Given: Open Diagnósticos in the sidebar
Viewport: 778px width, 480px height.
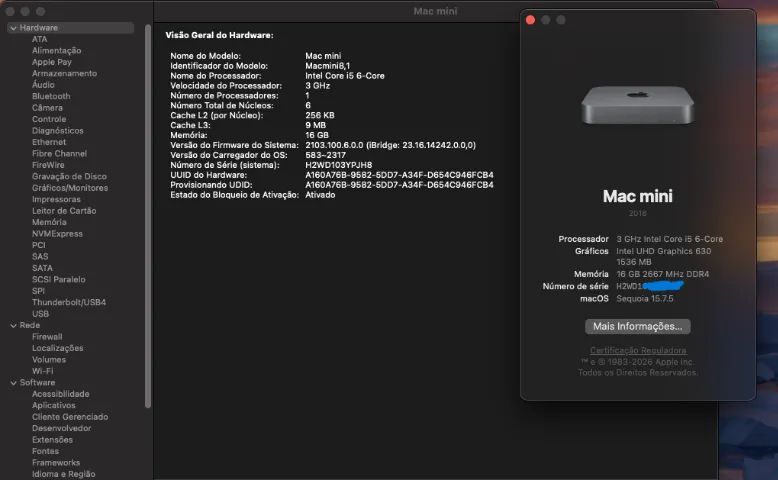Looking at the screenshot, I should [x=58, y=131].
